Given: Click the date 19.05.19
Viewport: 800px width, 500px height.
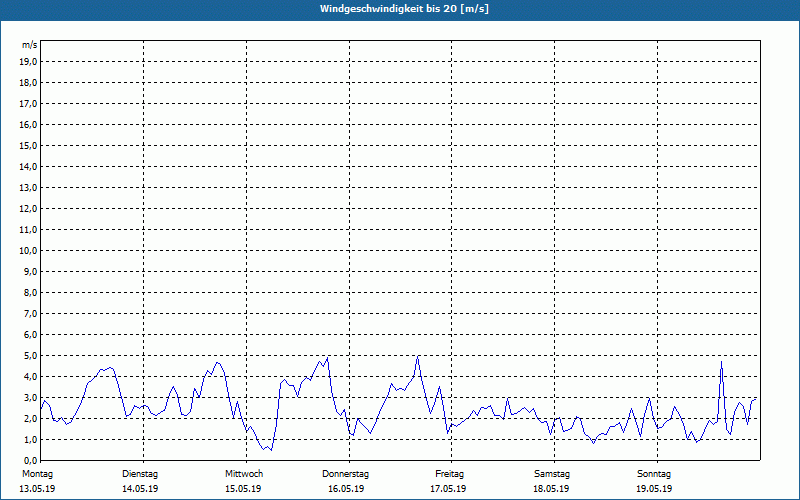Looking at the screenshot, I should (654, 489).
